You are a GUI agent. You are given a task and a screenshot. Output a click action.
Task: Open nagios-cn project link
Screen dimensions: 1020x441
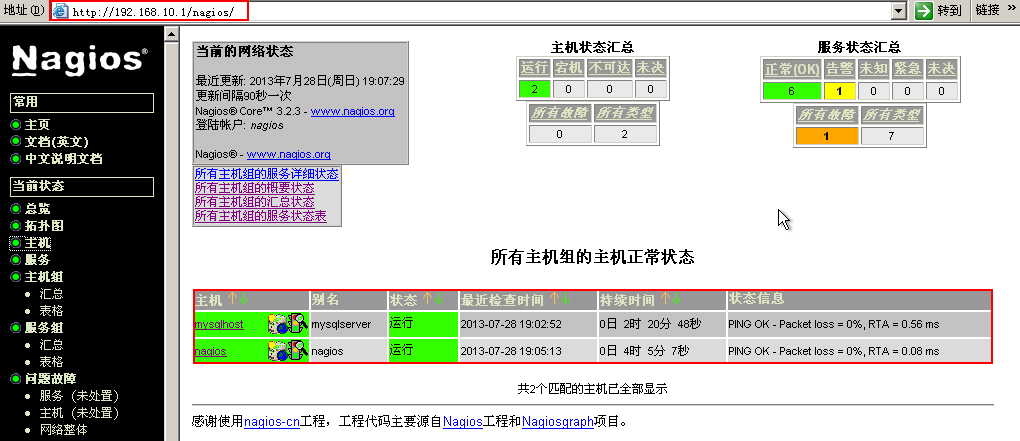[x=272, y=422]
